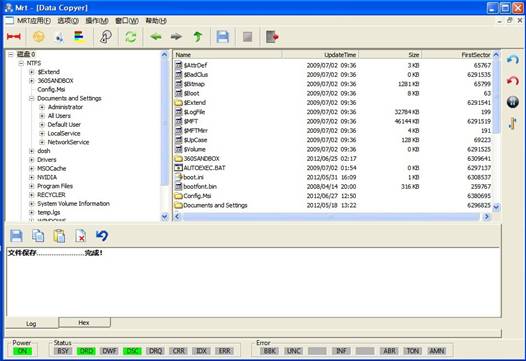Sort by the UpdateTime column header
Image resolution: width=526 pixels, height=361 pixels.
320,55
